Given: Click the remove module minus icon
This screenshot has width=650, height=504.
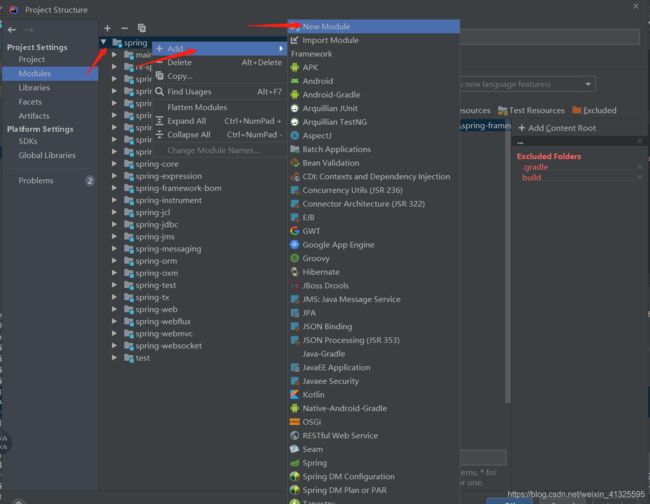Looking at the screenshot, I should [x=124, y=28].
